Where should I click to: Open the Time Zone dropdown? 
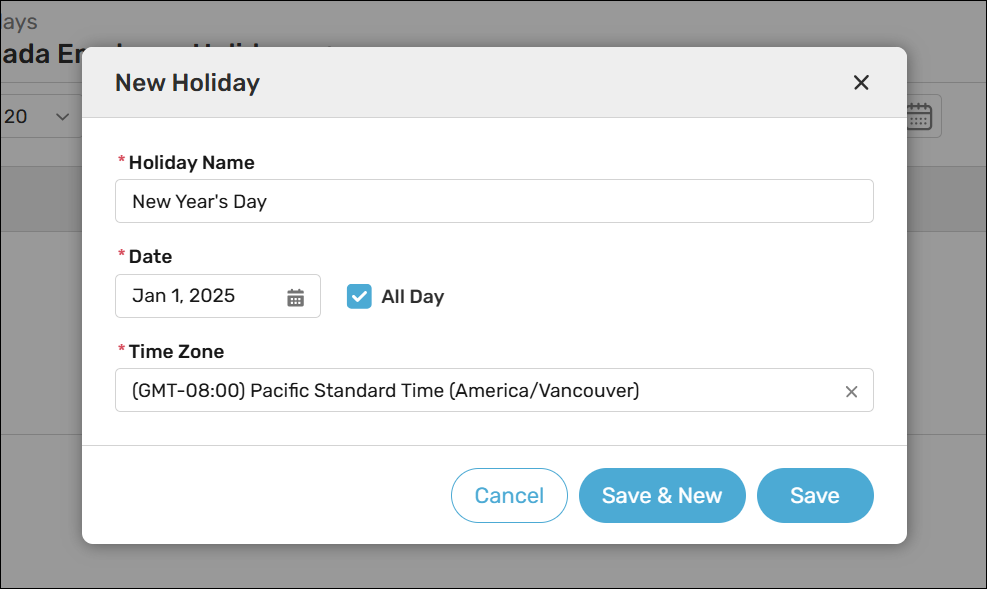click(x=480, y=391)
